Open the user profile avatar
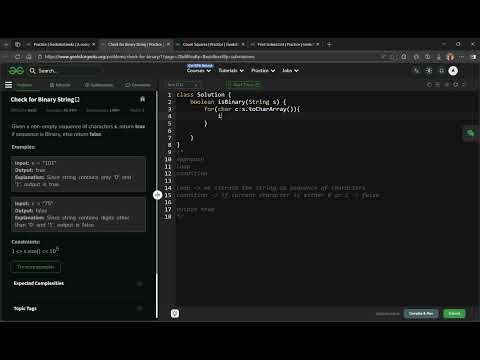Image resolution: width=480 pixels, height=360 pixels. (453, 71)
